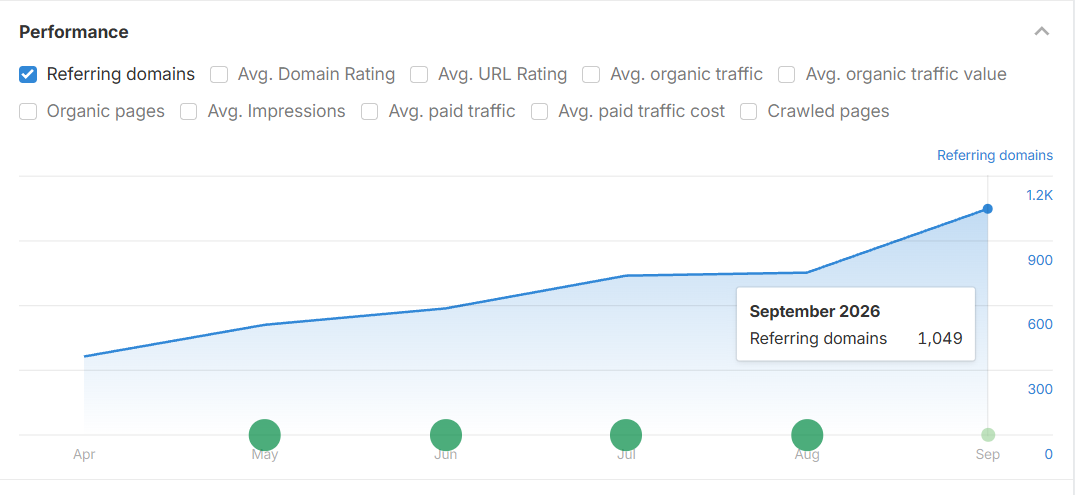The height and width of the screenshot is (495, 1075).
Task: Click the green Jun event marker
Action: point(446,435)
